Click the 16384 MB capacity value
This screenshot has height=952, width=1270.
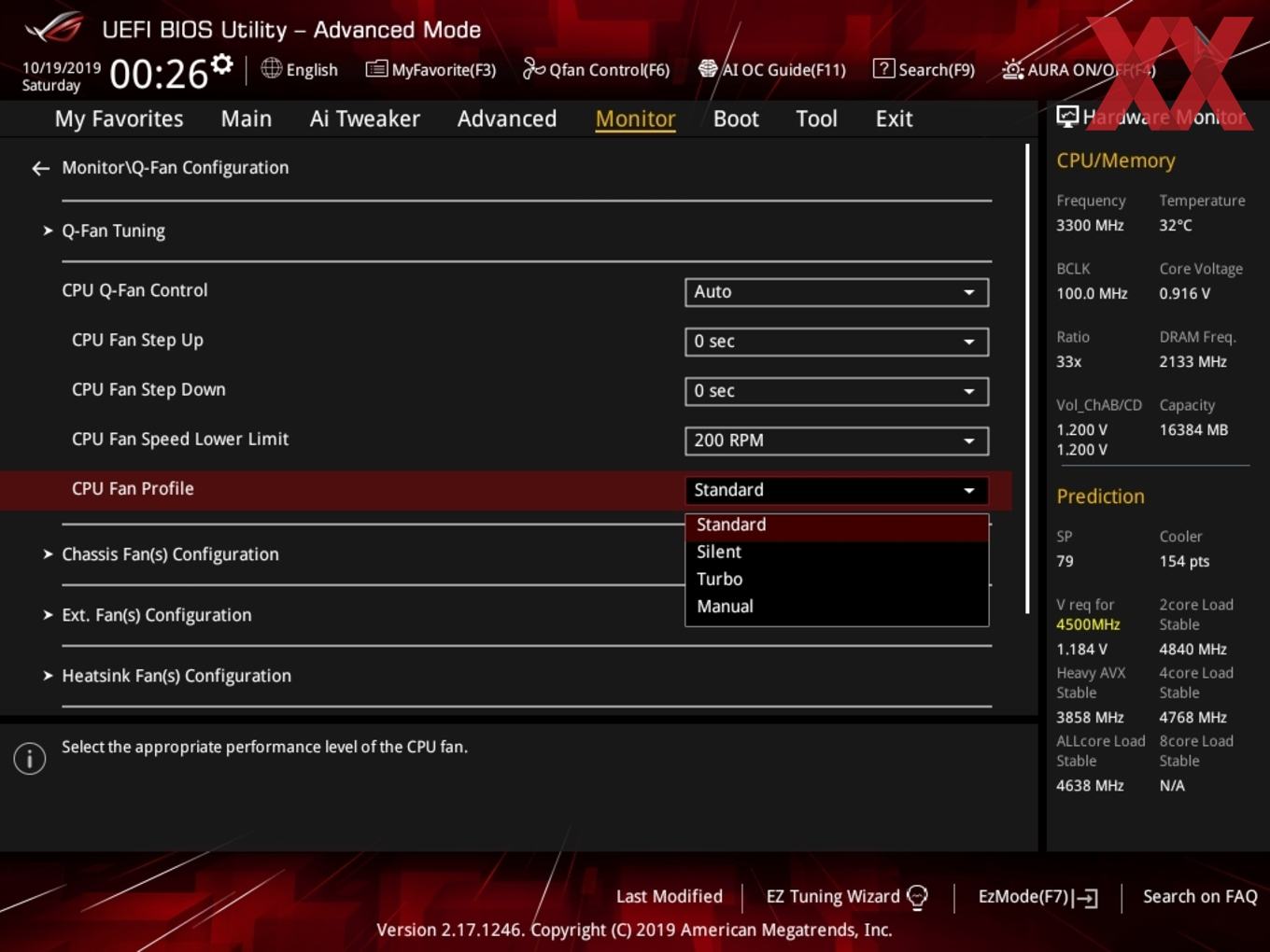click(1193, 430)
